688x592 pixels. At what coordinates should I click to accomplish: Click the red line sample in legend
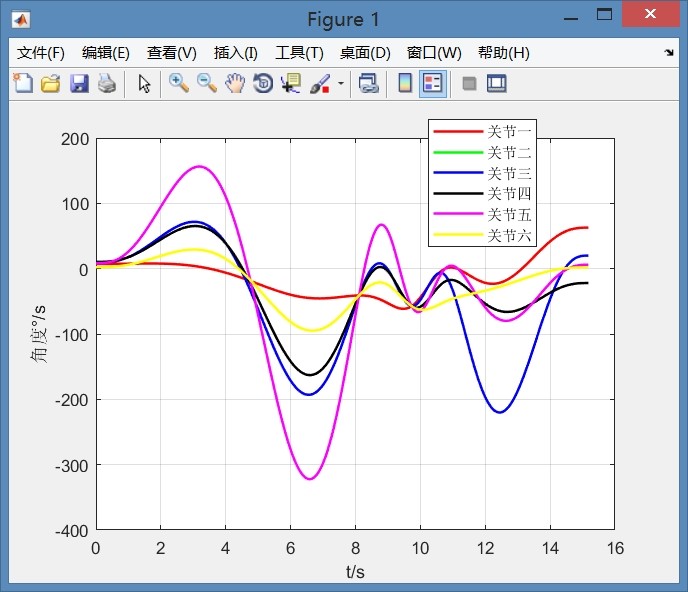[458, 131]
